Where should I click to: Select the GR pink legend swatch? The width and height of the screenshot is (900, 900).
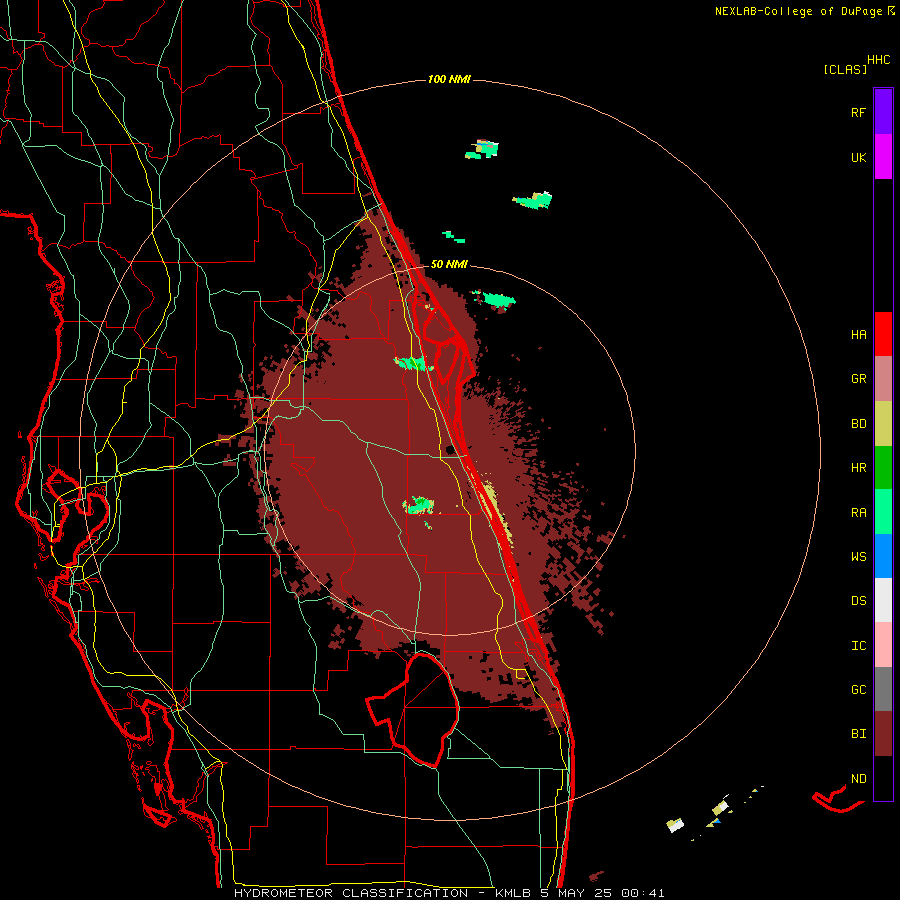(883, 379)
